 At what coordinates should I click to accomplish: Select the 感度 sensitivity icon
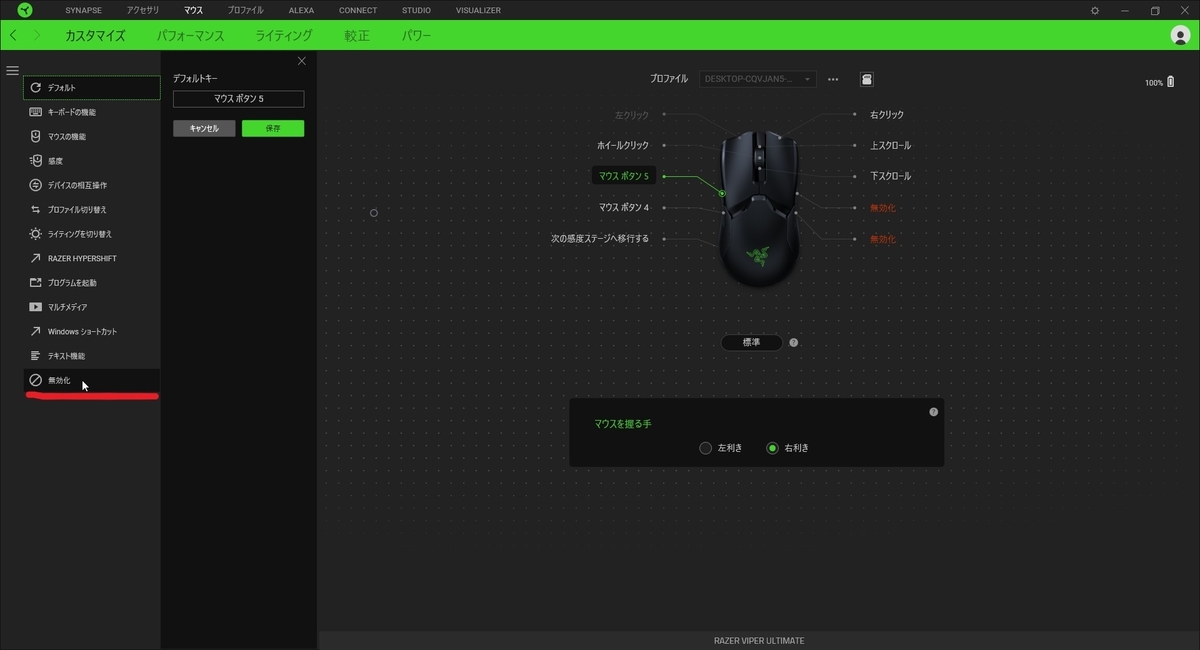36,160
